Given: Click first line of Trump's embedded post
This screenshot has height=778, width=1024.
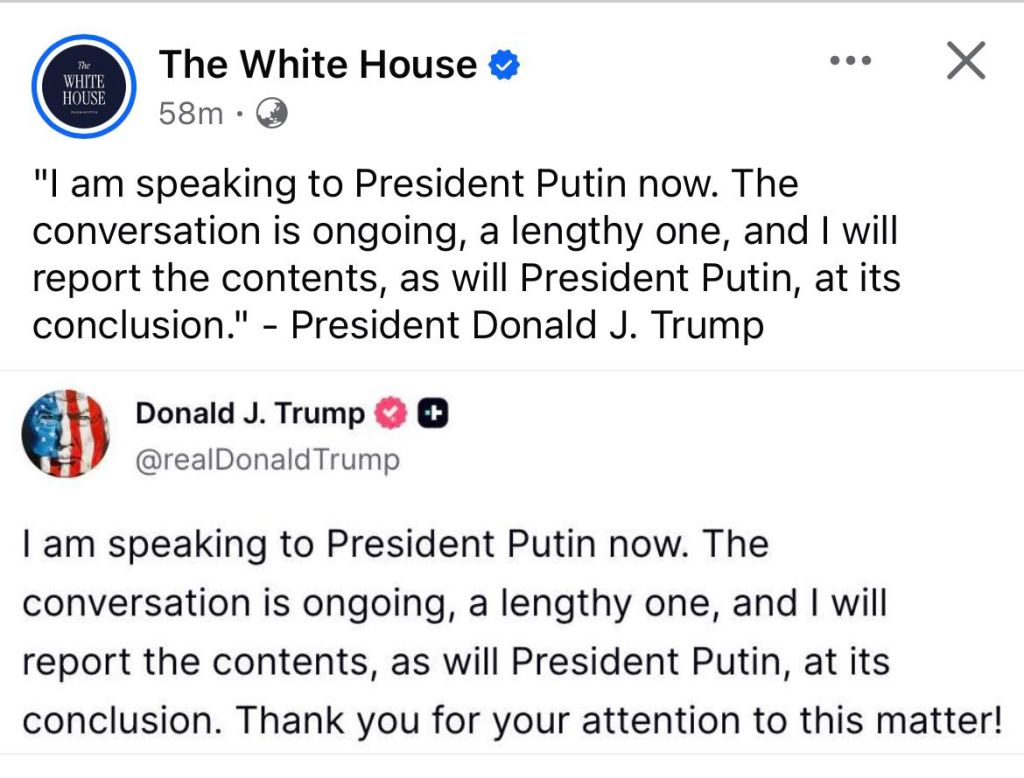Looking at the screenshot, I should coord(395,545).
